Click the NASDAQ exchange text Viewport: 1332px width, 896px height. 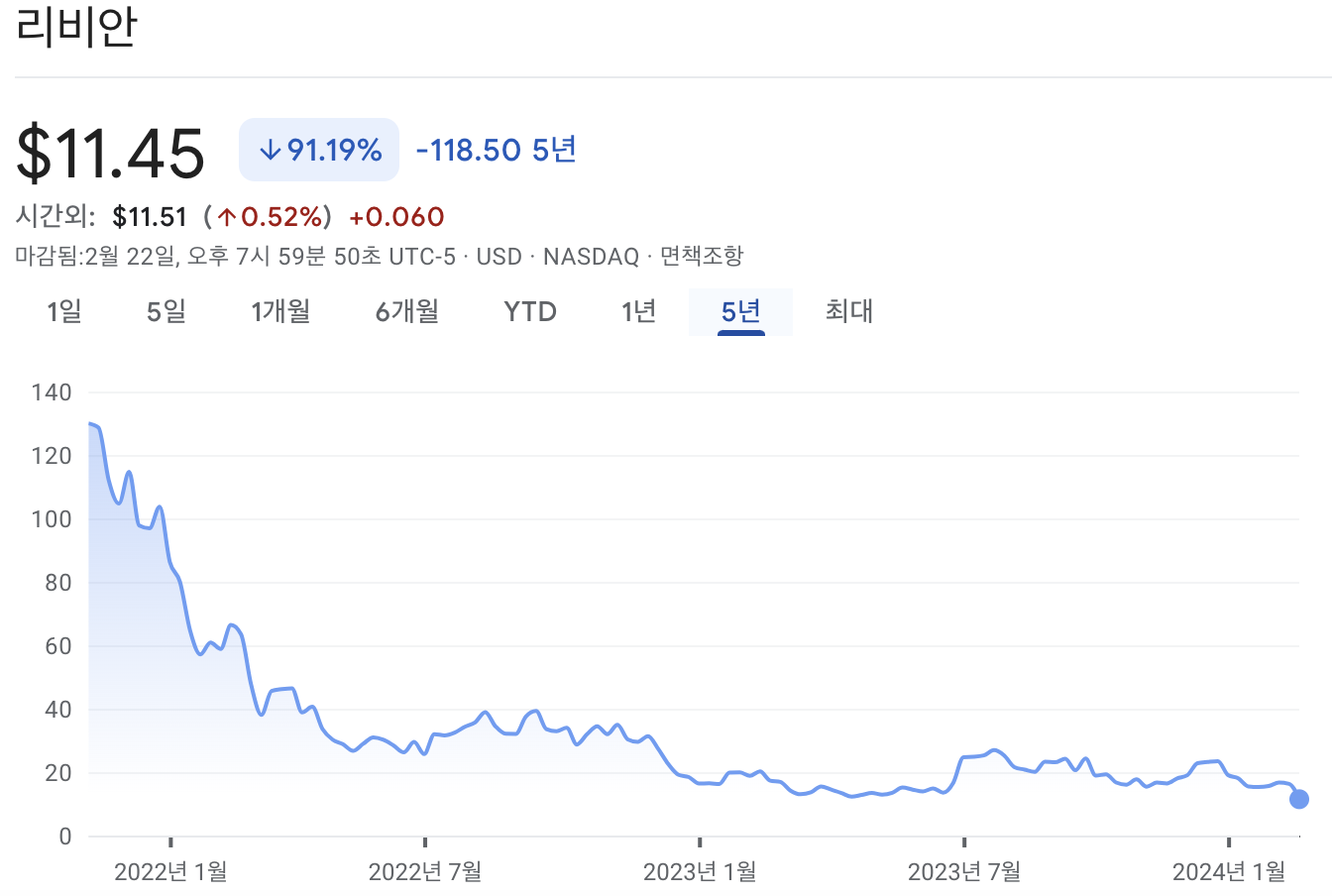click(x=592, y=257)
